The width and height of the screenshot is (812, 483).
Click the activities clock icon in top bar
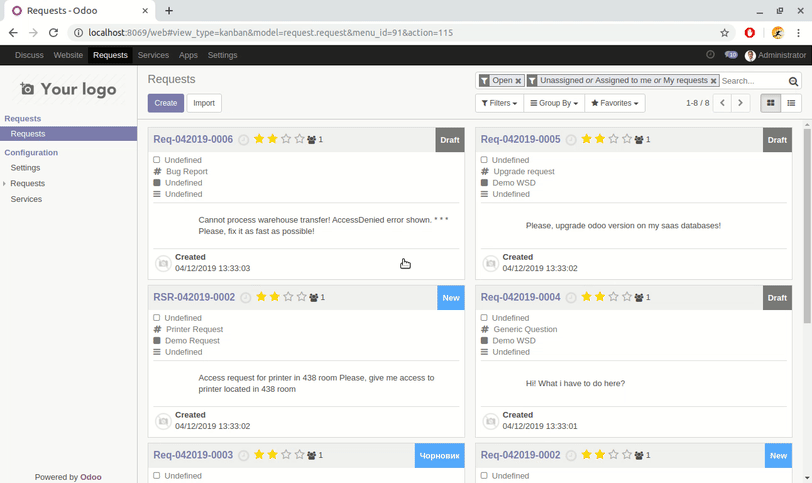tap(710, 54)
